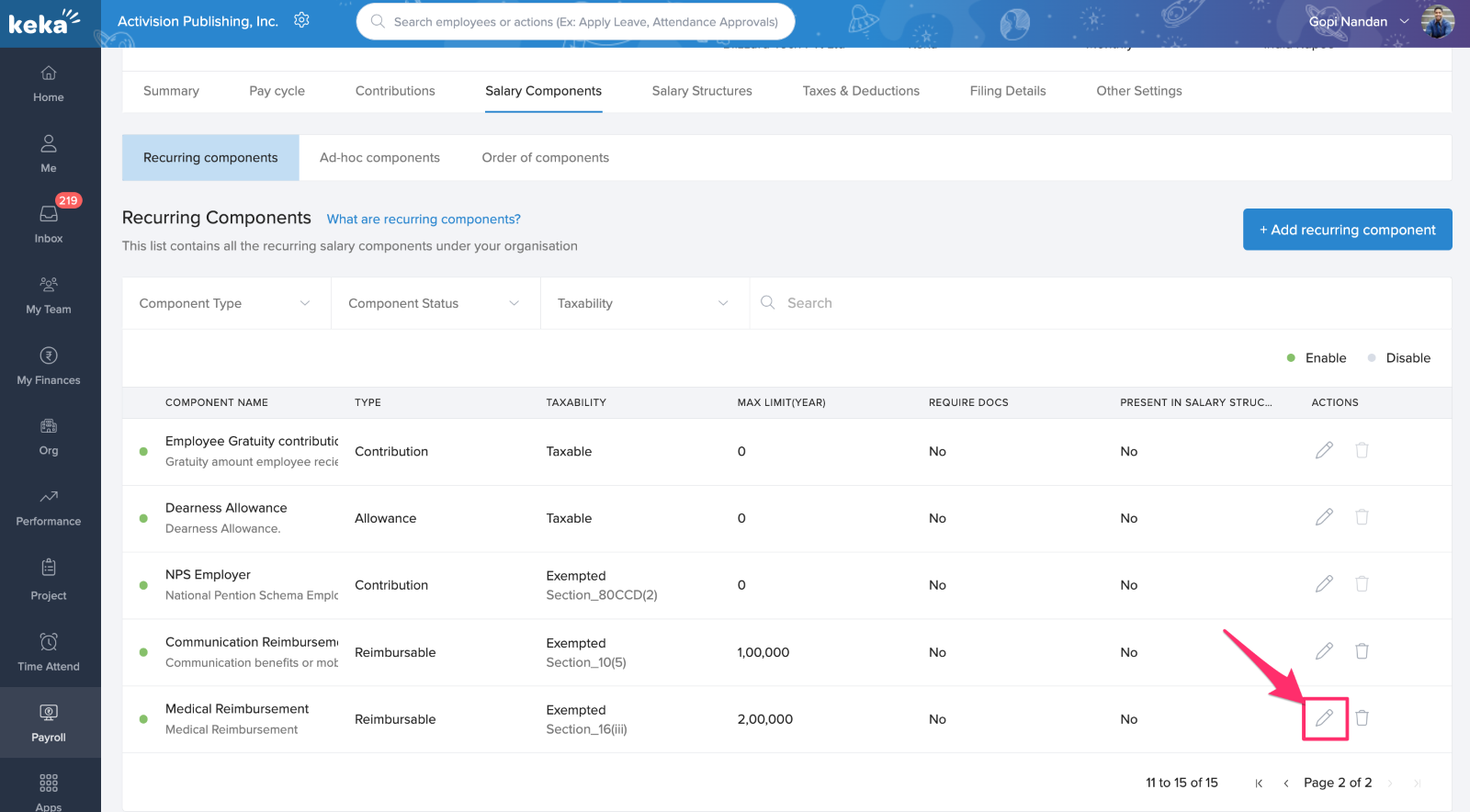Screen dimensions: 1470x812
Task: Select the Ad-hoc components tab
Action: pyautogui.click(x=379, y=158)
